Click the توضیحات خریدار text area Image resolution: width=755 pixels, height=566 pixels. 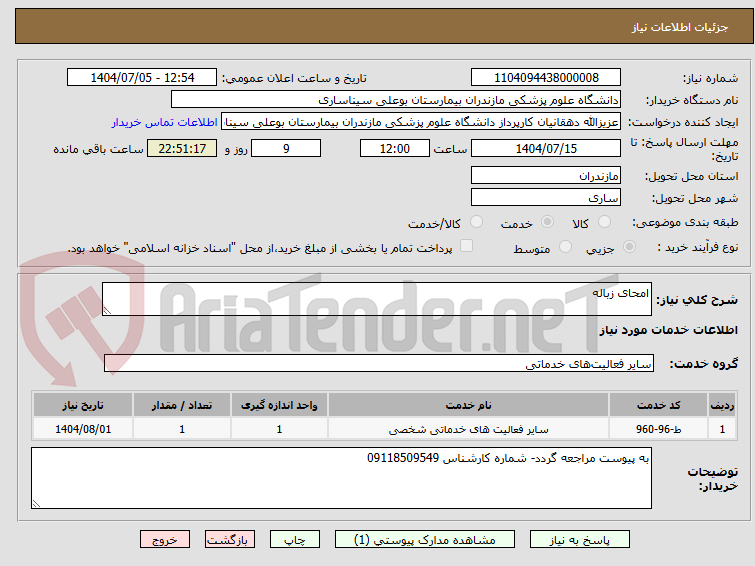[x=341, y=478]
